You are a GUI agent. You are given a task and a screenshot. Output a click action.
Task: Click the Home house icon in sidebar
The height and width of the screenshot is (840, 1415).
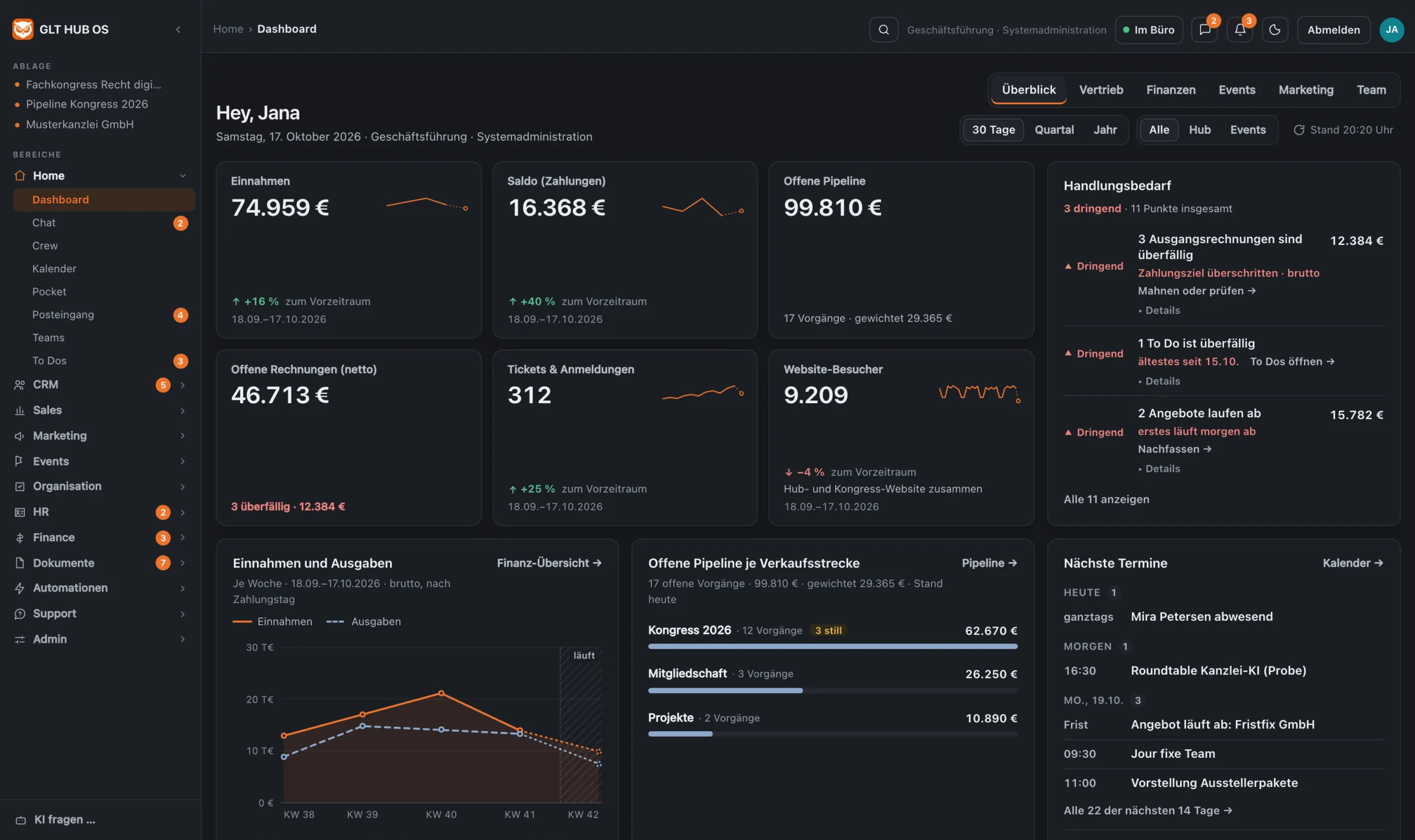pos(20,176)
